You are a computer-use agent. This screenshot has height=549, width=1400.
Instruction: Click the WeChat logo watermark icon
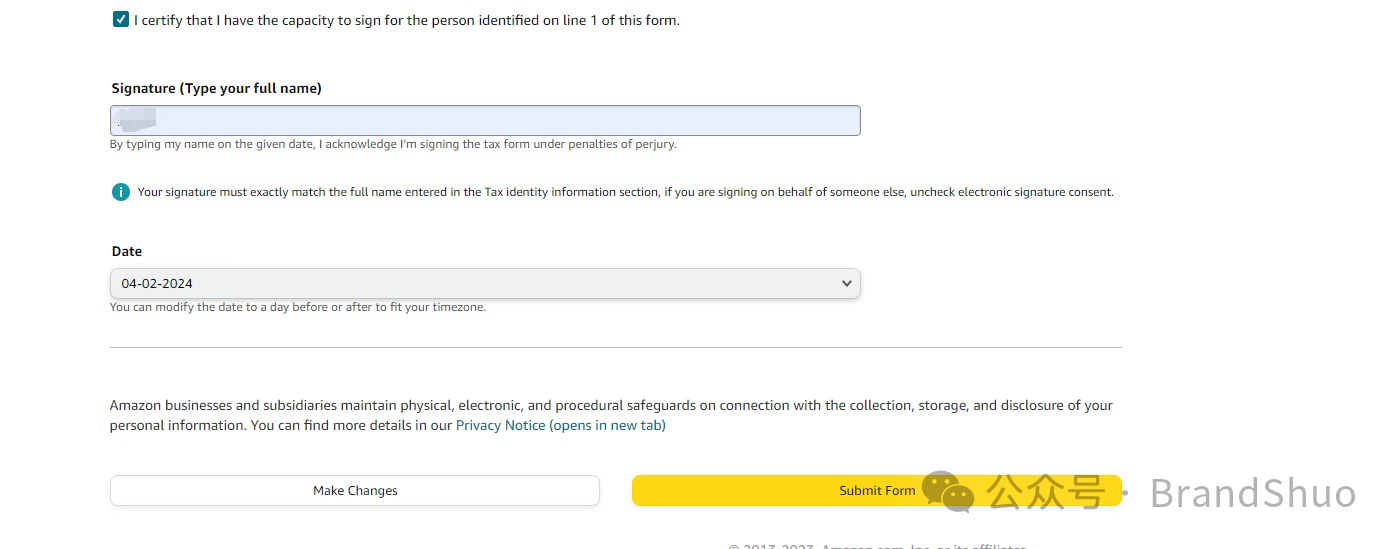[x=946, y=492]
